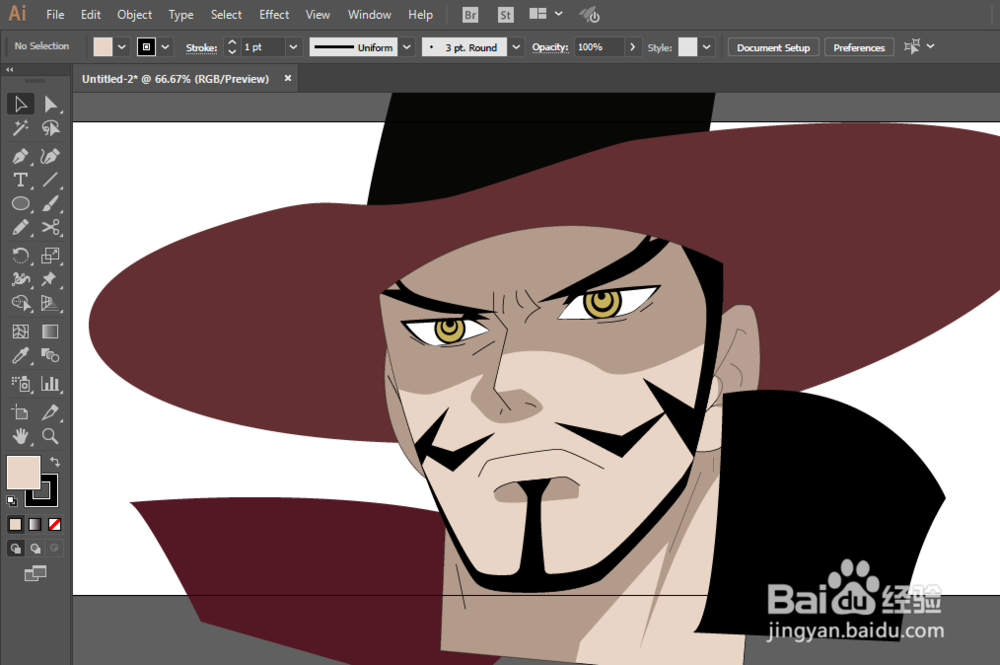Open the fill color dropdown arrow
The image size is (1000, 665).
coord(121,47)
